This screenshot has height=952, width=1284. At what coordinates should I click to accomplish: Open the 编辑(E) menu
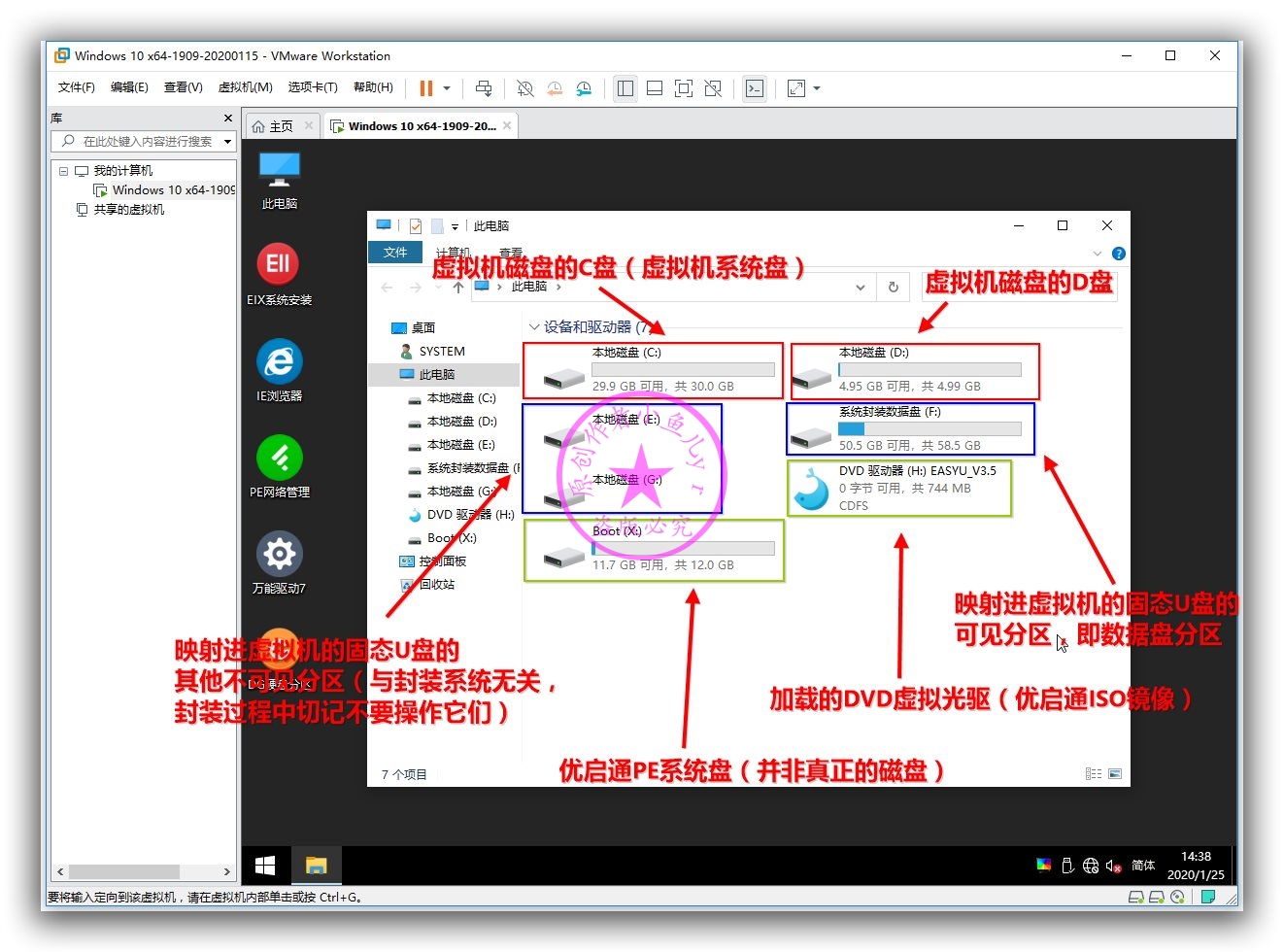(129, 87)
